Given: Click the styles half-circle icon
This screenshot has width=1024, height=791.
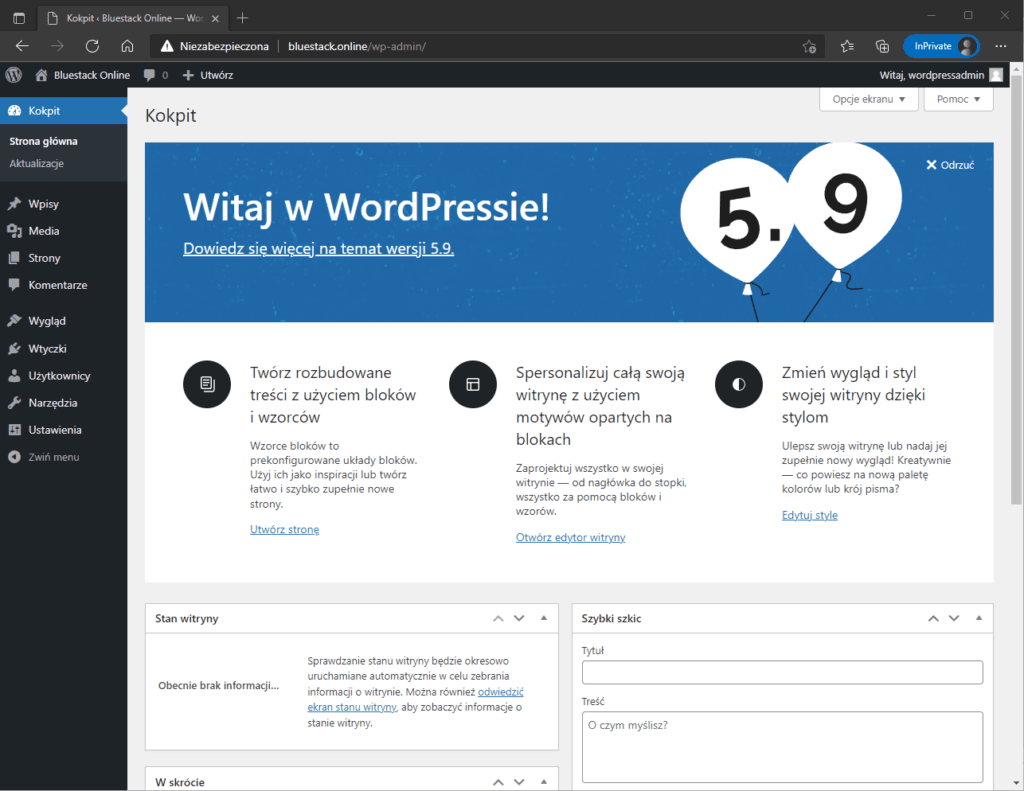Looking at the screenshot, I should tap(739, 384).
